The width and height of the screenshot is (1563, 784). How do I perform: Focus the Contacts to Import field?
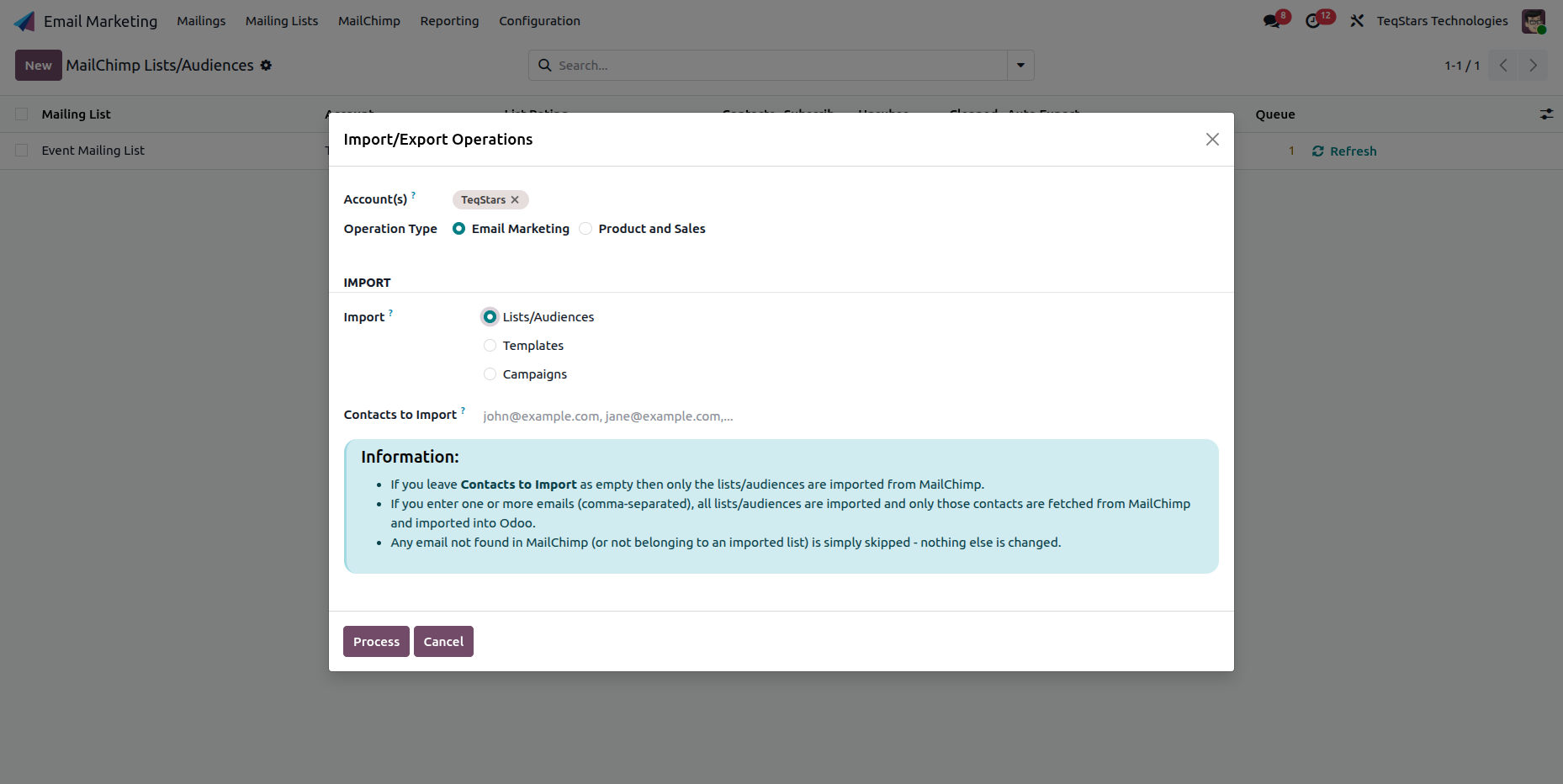point(849,416)
